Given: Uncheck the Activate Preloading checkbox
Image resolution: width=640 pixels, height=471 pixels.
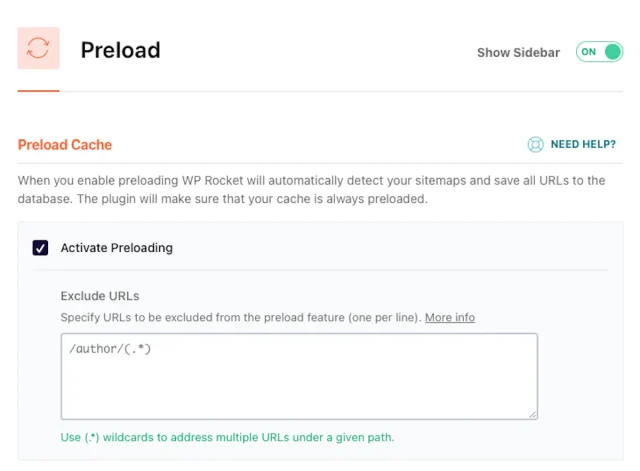Looking at the screenshot, I should pyautogui.click(x=41, y=248).
